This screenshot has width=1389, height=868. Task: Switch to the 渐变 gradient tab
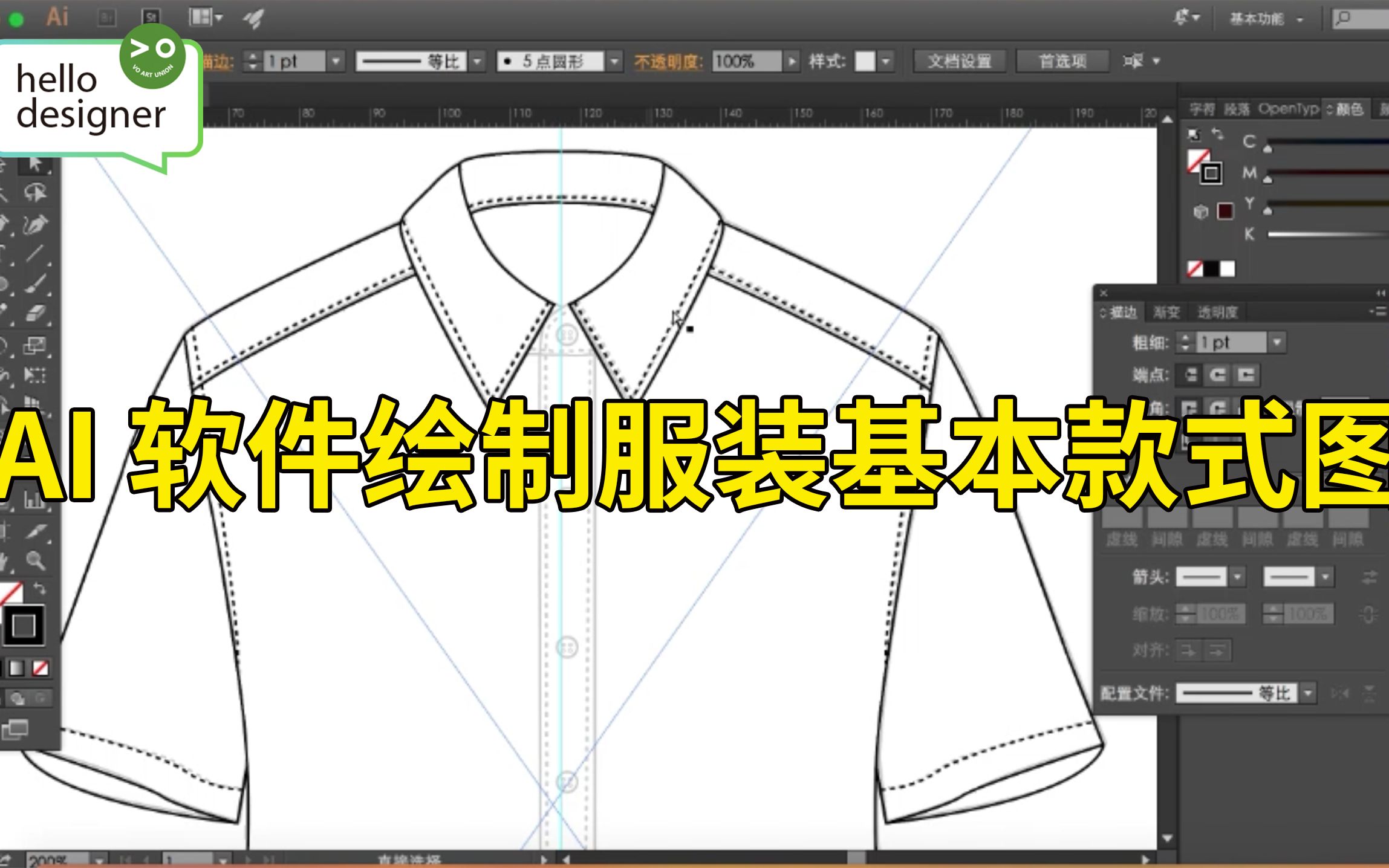[x=1166, y=313]
